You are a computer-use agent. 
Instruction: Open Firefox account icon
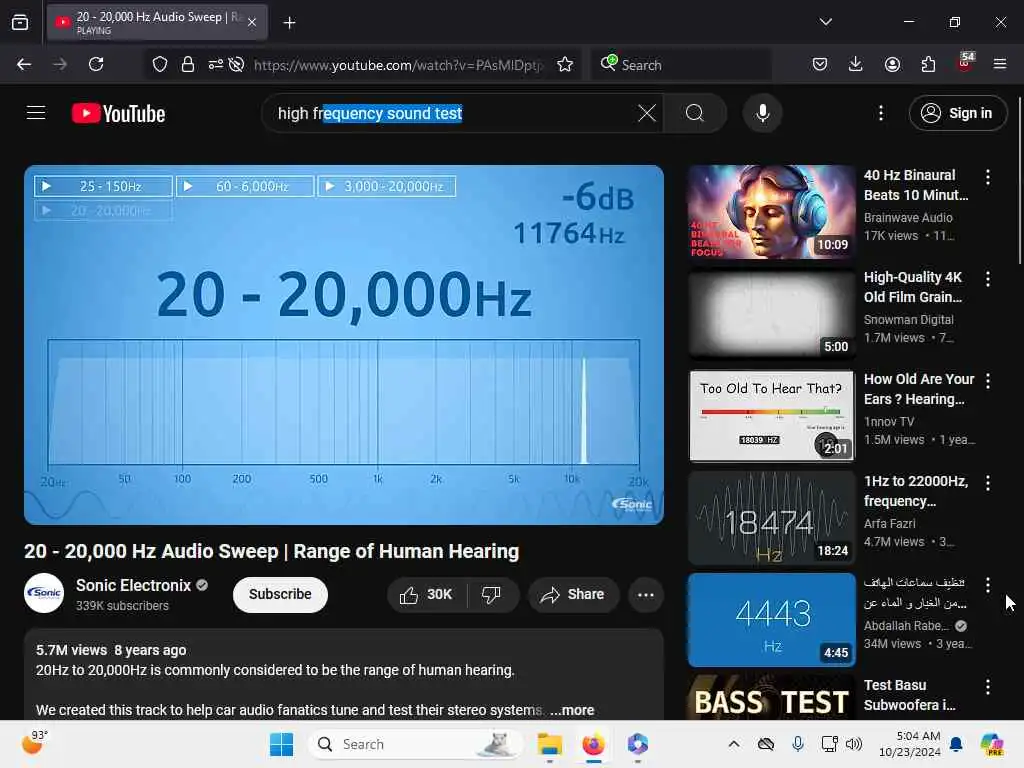coord(892,64)
